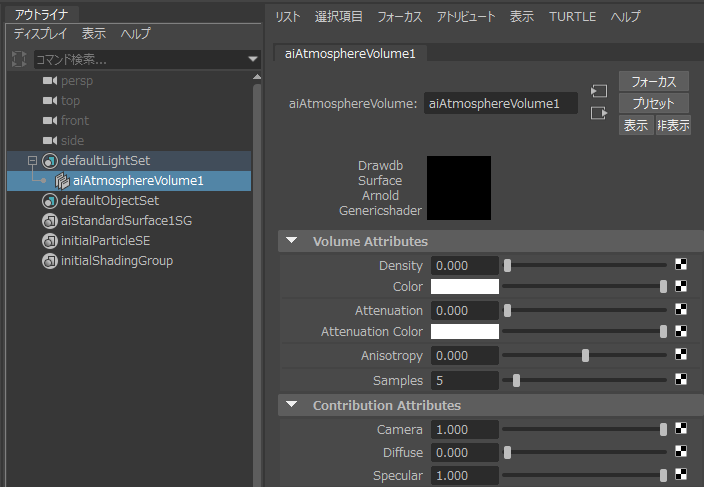This screenshot has width=704, height=487.
Task: Open the リスト menu in attribute editor
Action: point(287,17)
